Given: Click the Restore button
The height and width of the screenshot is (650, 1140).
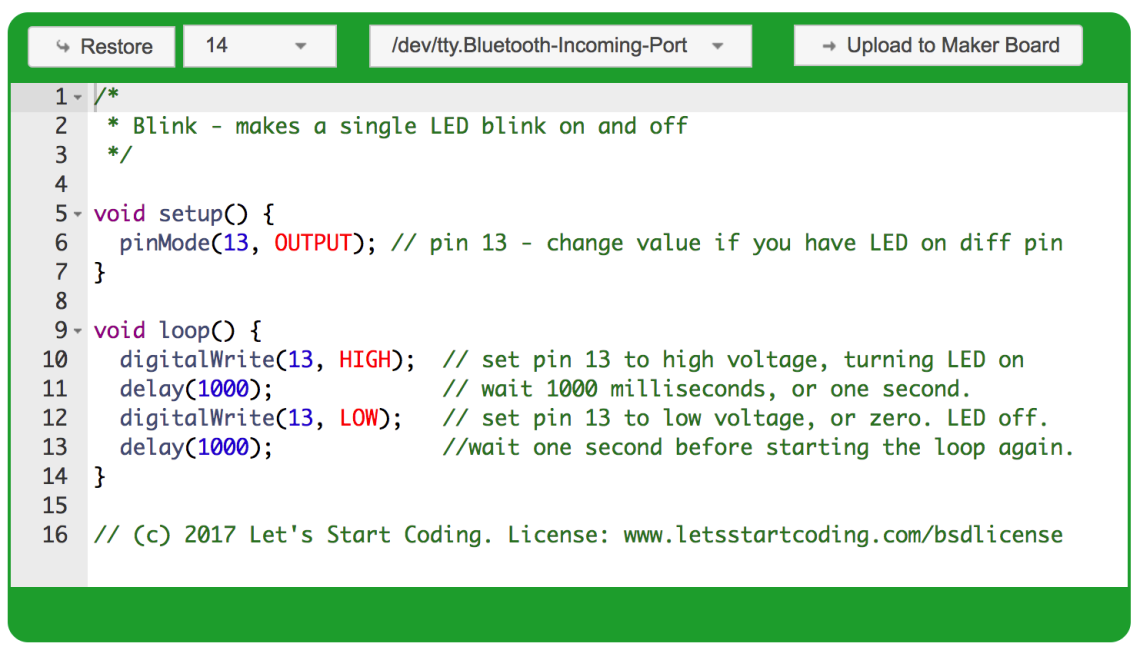Looking at the screenshot, I should pos(100,45).
